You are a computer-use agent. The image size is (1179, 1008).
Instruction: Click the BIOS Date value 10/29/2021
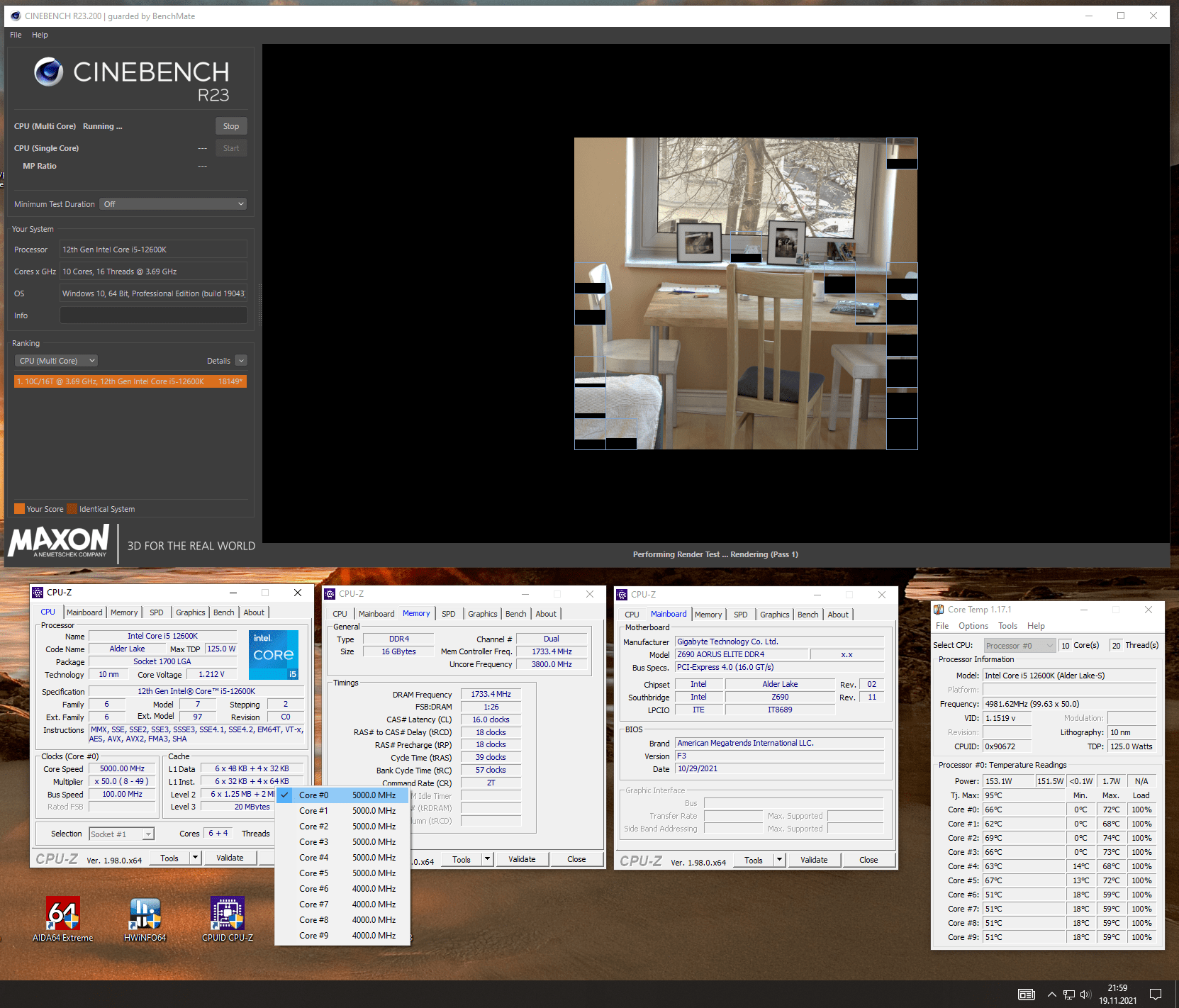(x=780, y=768)
